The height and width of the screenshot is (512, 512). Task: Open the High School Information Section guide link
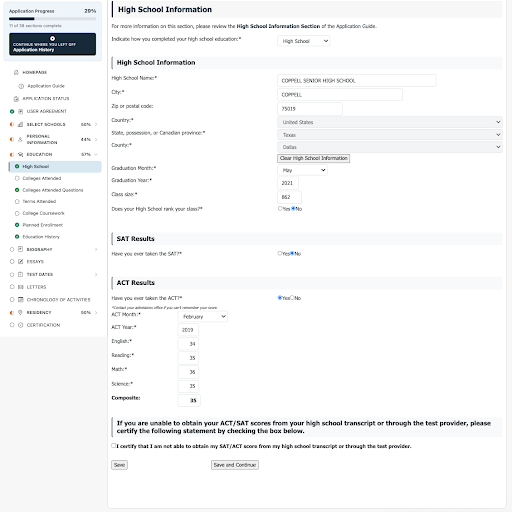click(x=278, y=26)
